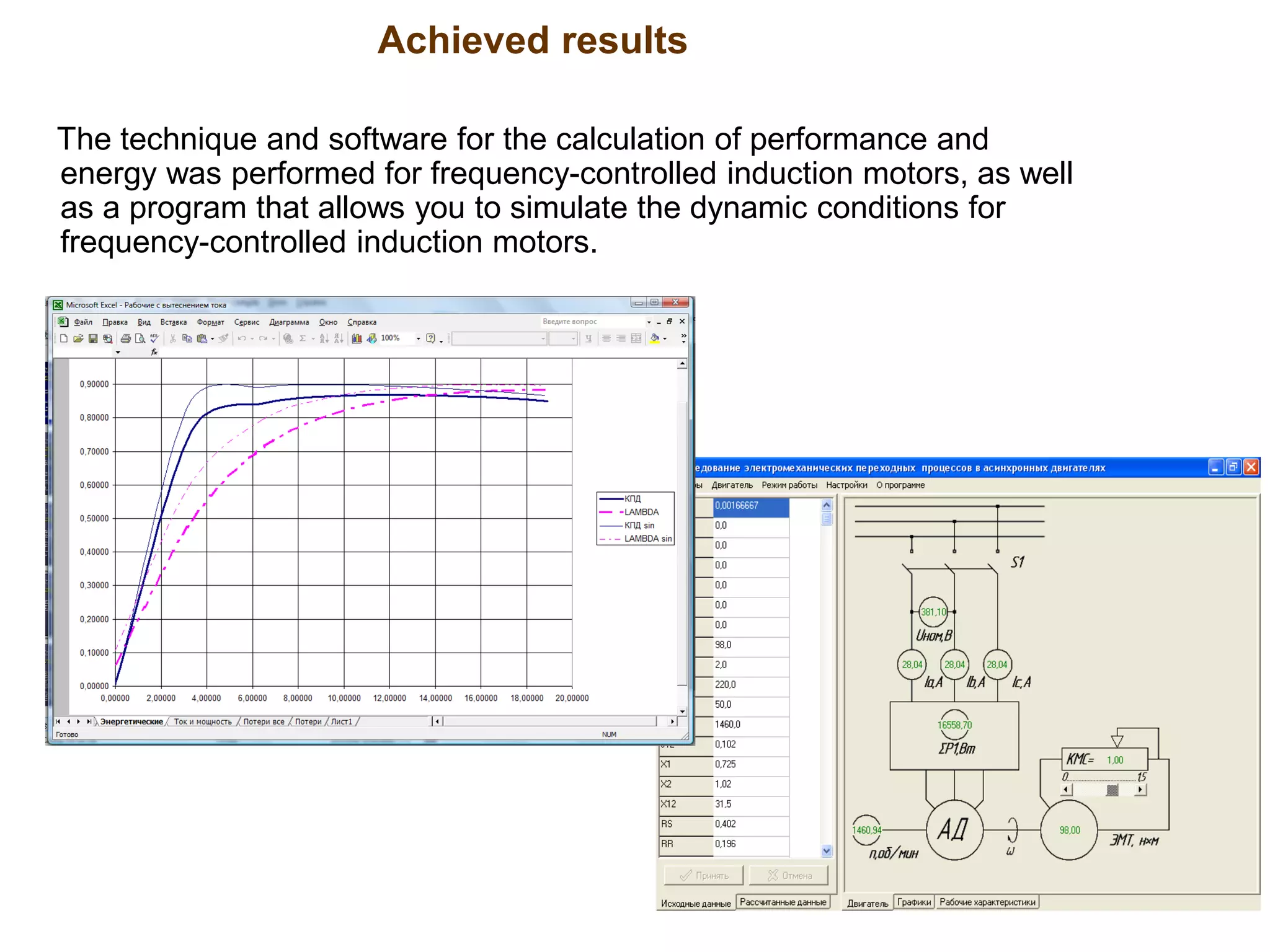Open the Диаграмма menu in Excel

[x=289, y=322]
